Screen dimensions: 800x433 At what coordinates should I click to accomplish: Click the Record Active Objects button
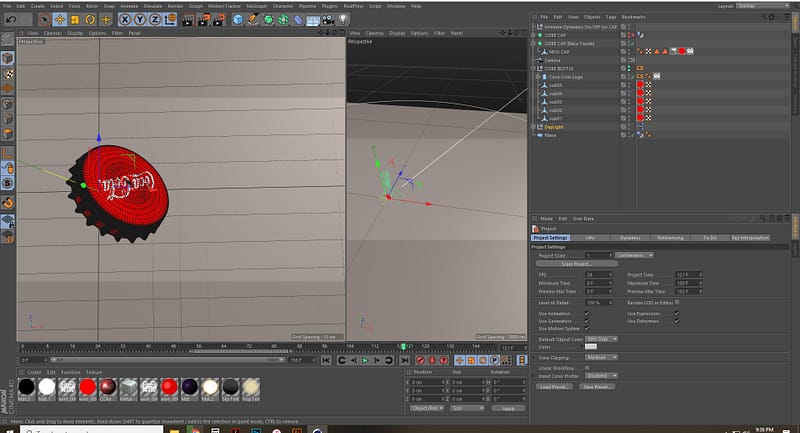(420, 361)
